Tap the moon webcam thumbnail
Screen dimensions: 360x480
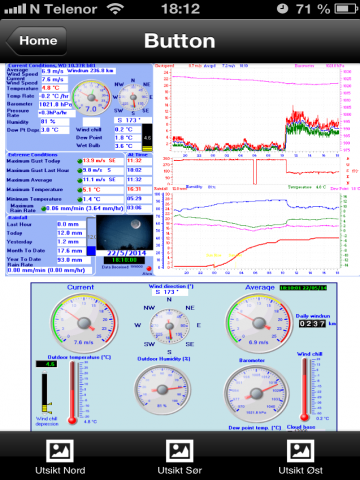pyautogui.click(x=125, y=232)
